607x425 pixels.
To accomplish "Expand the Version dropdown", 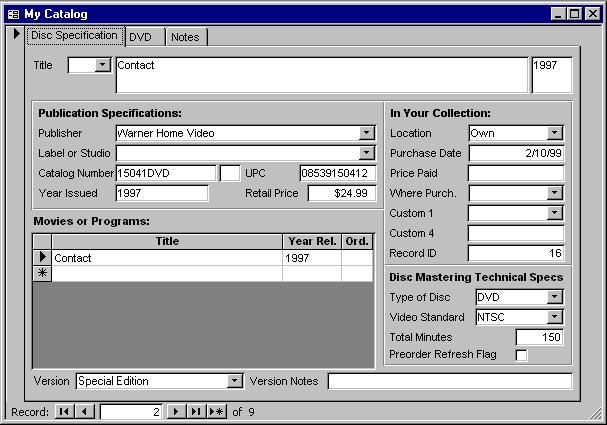I will point(235,381).
